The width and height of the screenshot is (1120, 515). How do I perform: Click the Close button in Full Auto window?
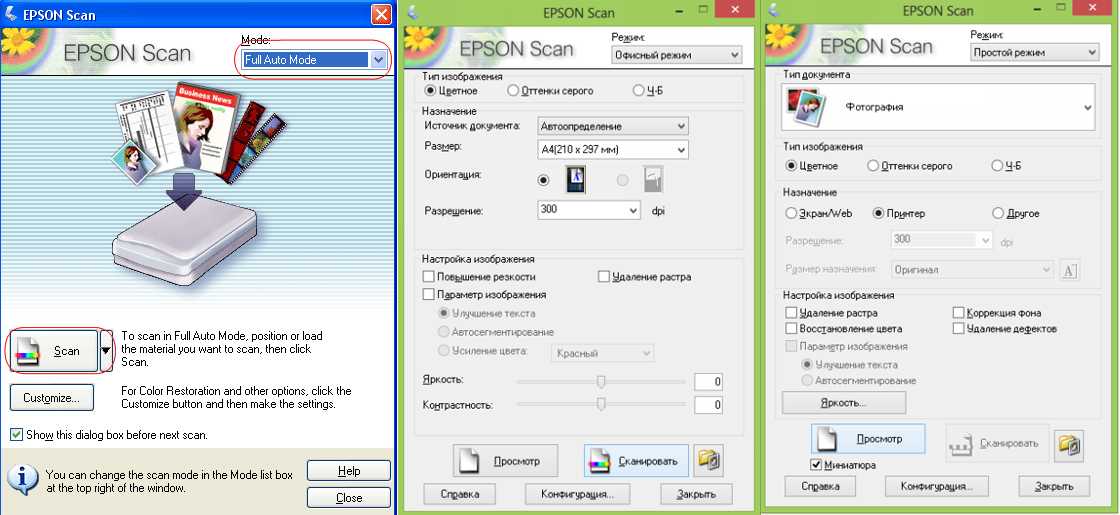(349, 497)
